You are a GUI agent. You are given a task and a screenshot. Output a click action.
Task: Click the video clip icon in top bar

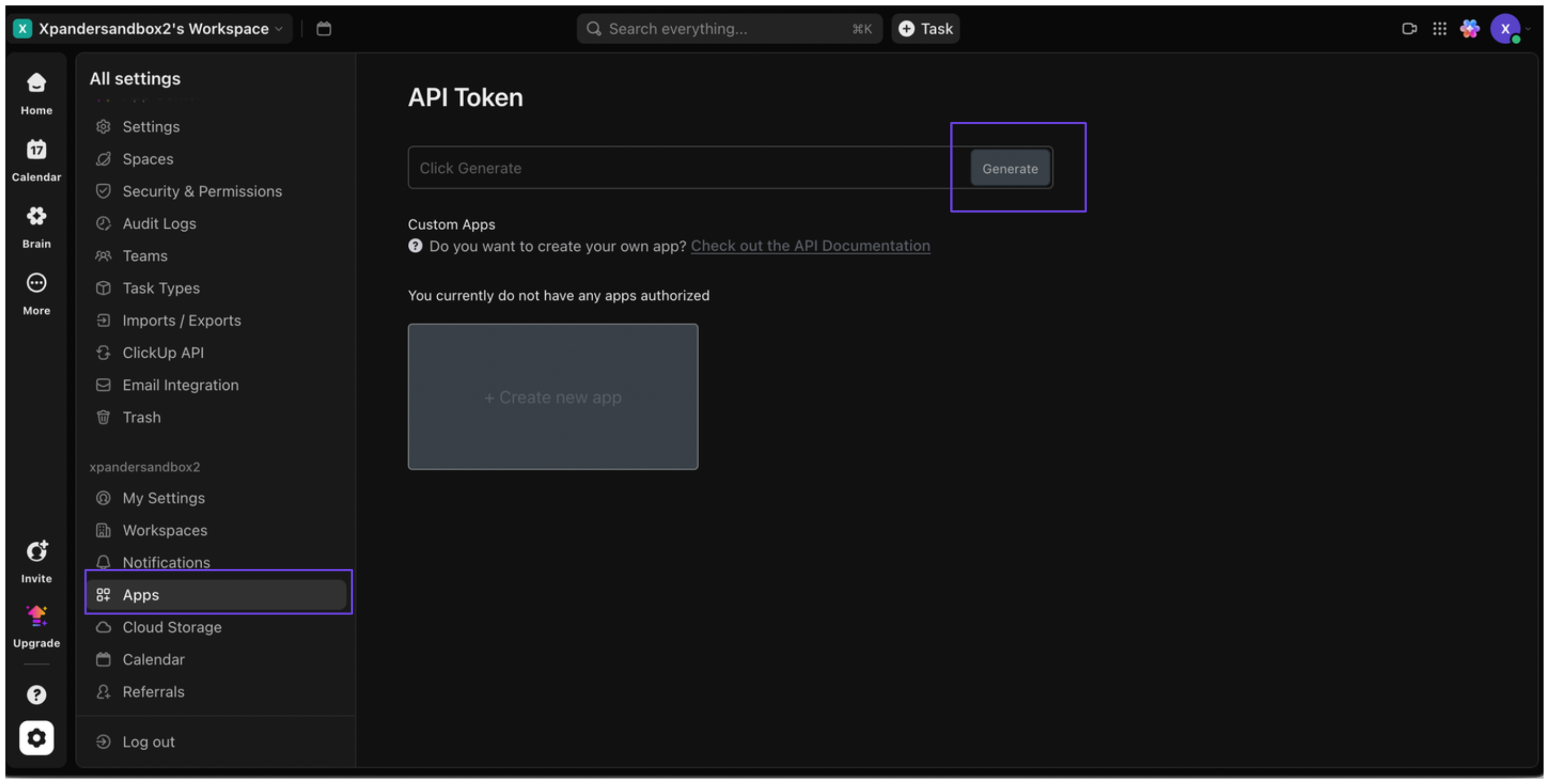[x=1409, y=28]
